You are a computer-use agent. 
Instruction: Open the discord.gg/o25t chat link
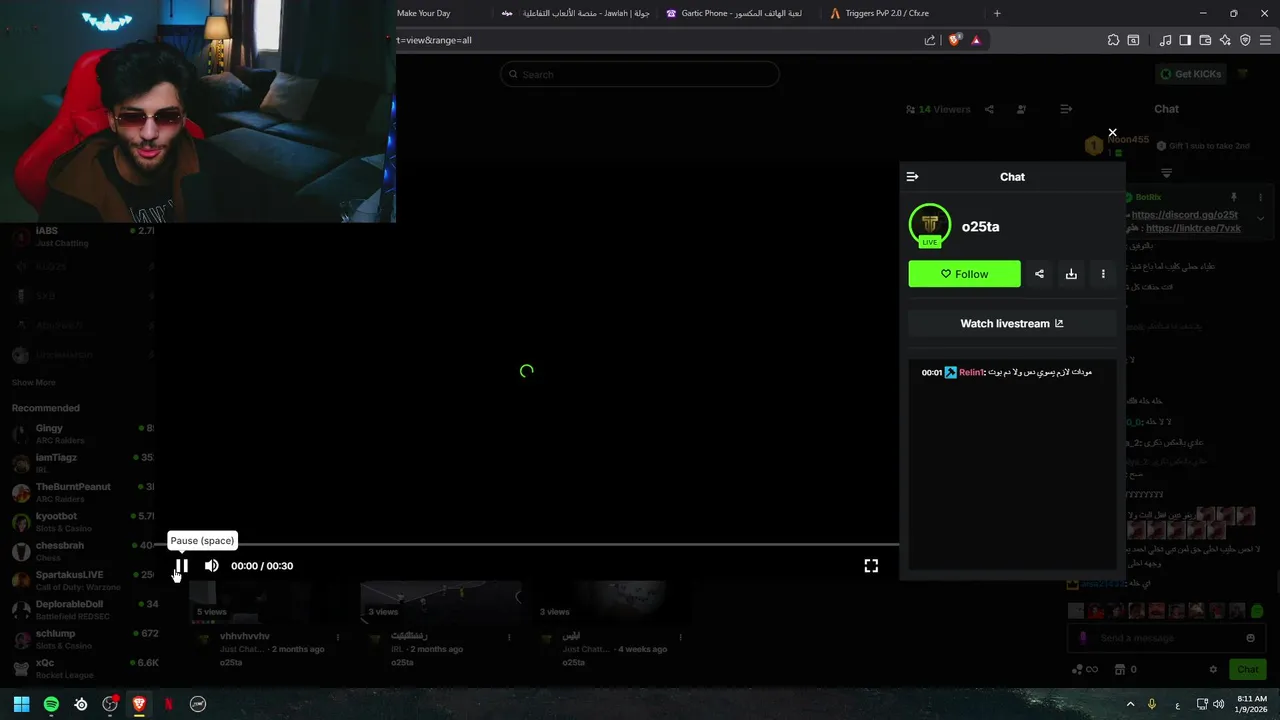[1184, 215]
